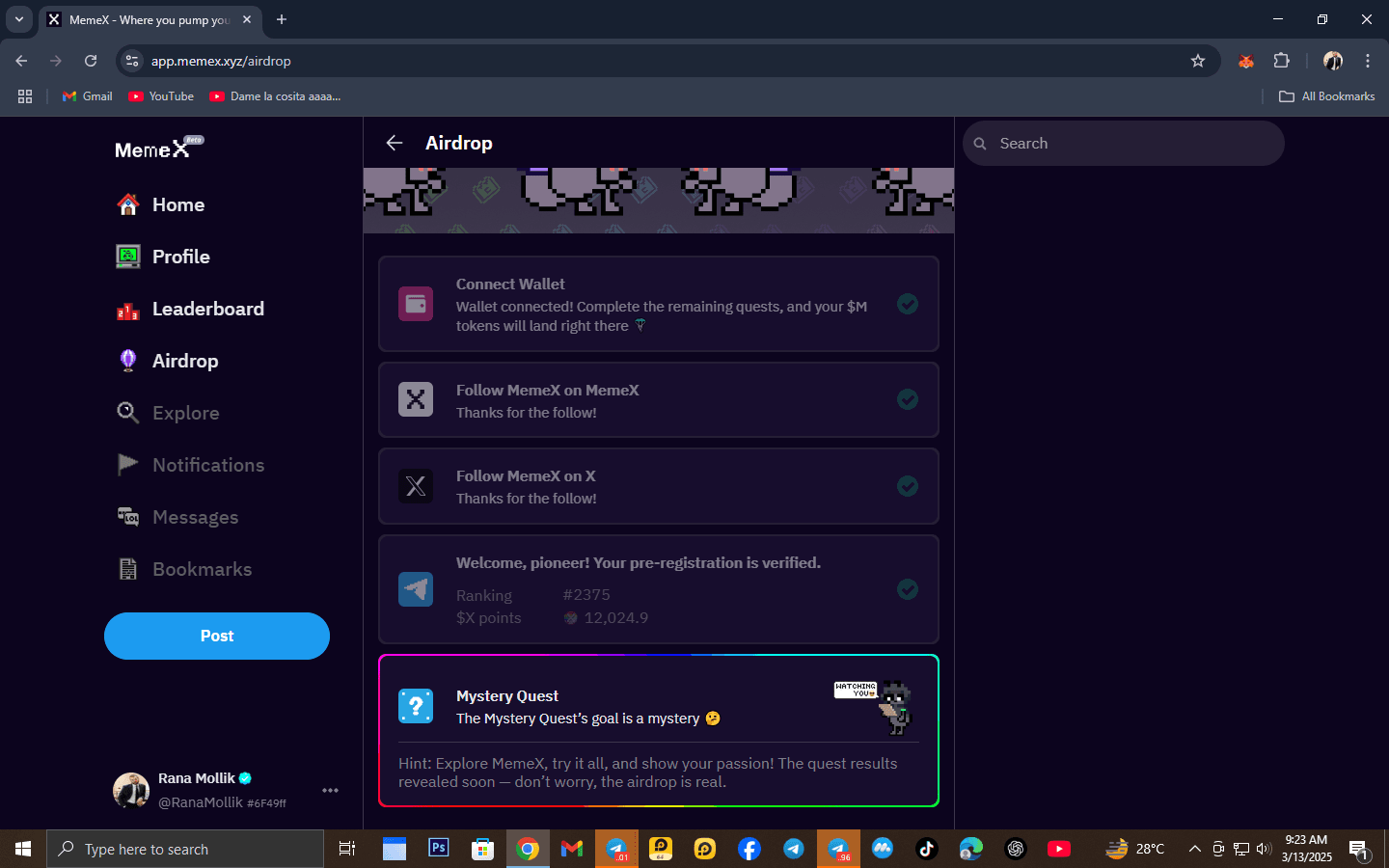Open the Explore magnifier in sidebar
Screen dimensions: 1389x868
coord(128,413)
